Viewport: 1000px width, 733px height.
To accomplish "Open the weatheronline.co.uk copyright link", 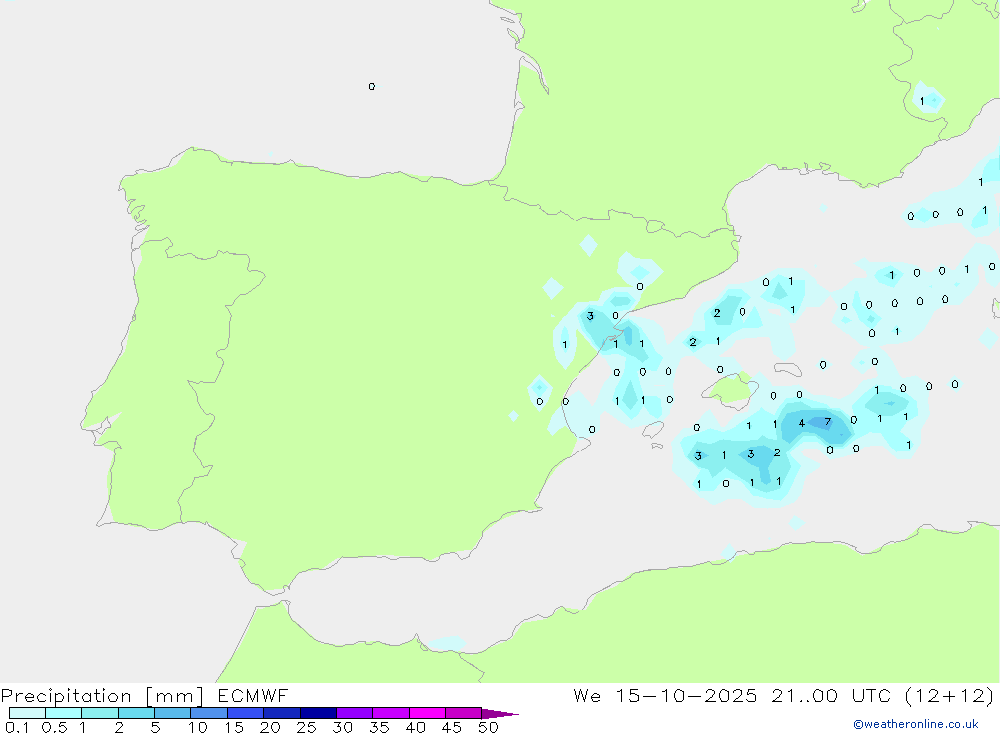I will click(x=915, y=724).
